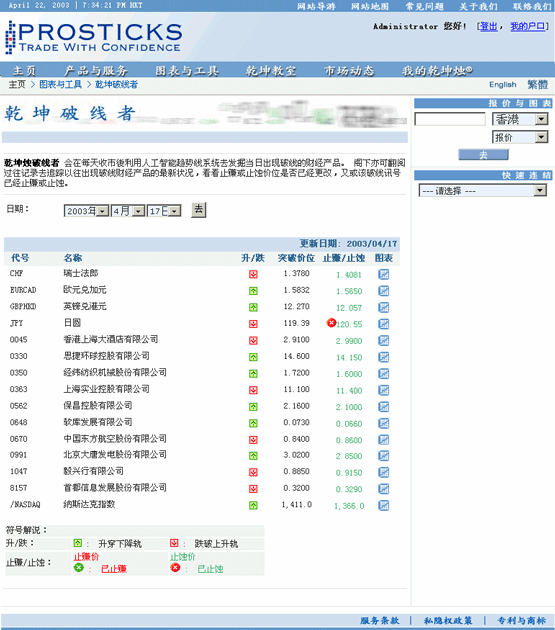Viewport: 555px width, 630px height.
Task: Open the 图表与工具 menu
Action: [187, 71]
